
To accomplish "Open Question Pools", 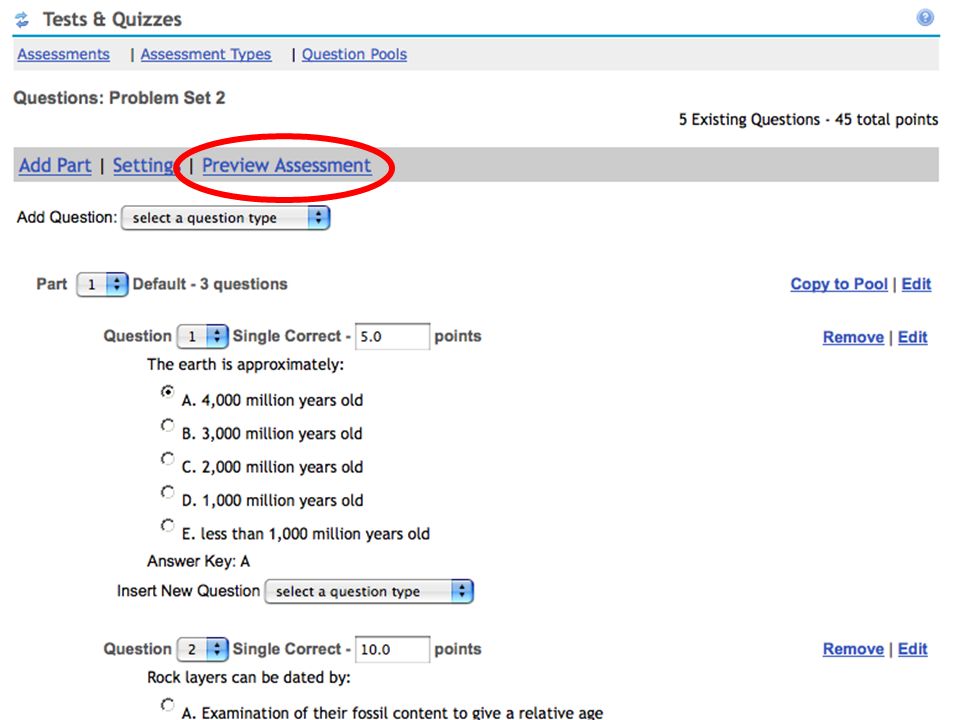I will point(354,54).
